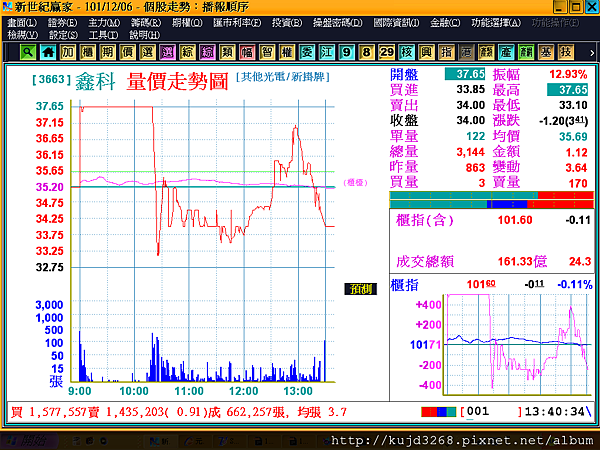Open the 操盤密碼(D) menu
Viewport: 600px width, 450px height.
(338, 23)
